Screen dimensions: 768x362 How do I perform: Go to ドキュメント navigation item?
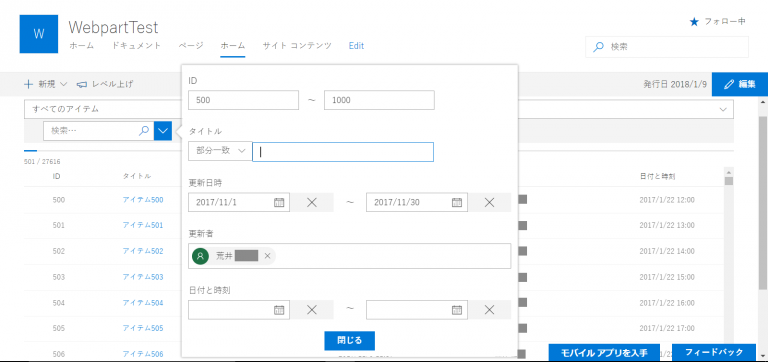coord(136,46)
